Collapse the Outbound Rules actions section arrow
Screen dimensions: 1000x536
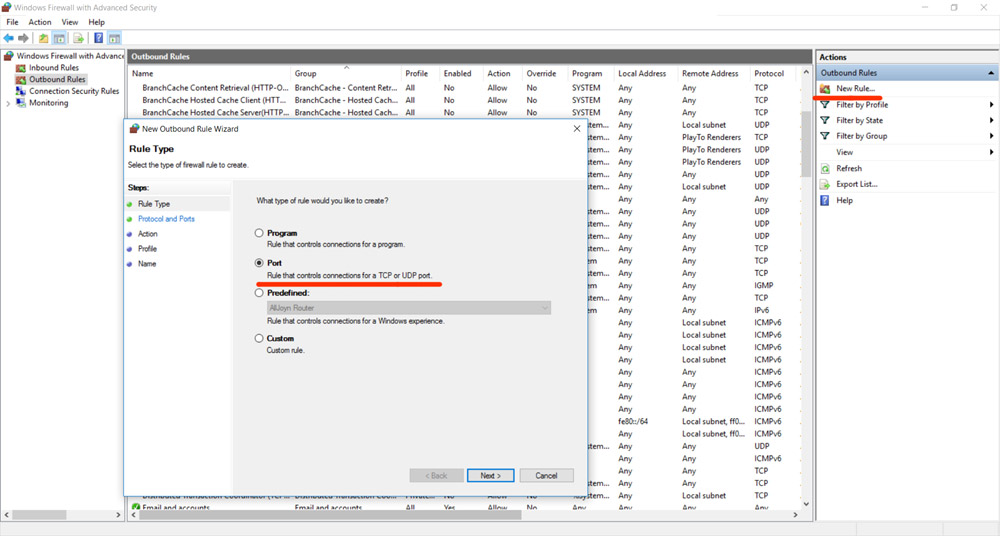[991, 73]
